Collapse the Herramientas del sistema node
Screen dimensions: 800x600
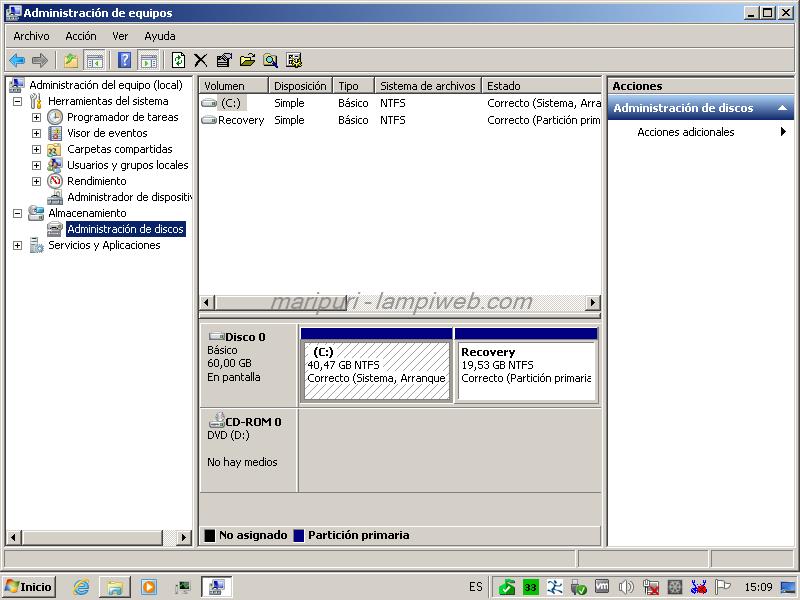[x=17, y=102]
